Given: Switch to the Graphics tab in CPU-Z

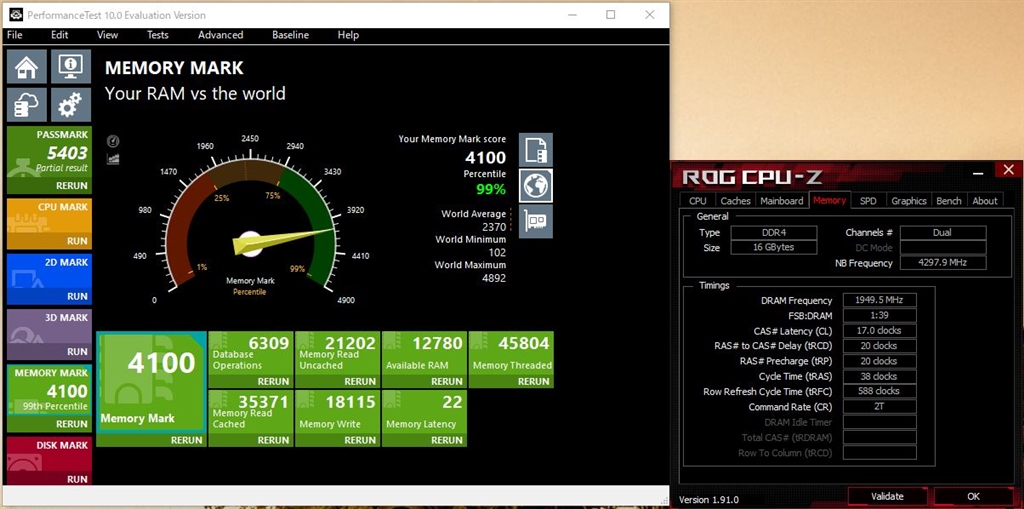Looking at the screenshot, I should (x=909, y=201).
